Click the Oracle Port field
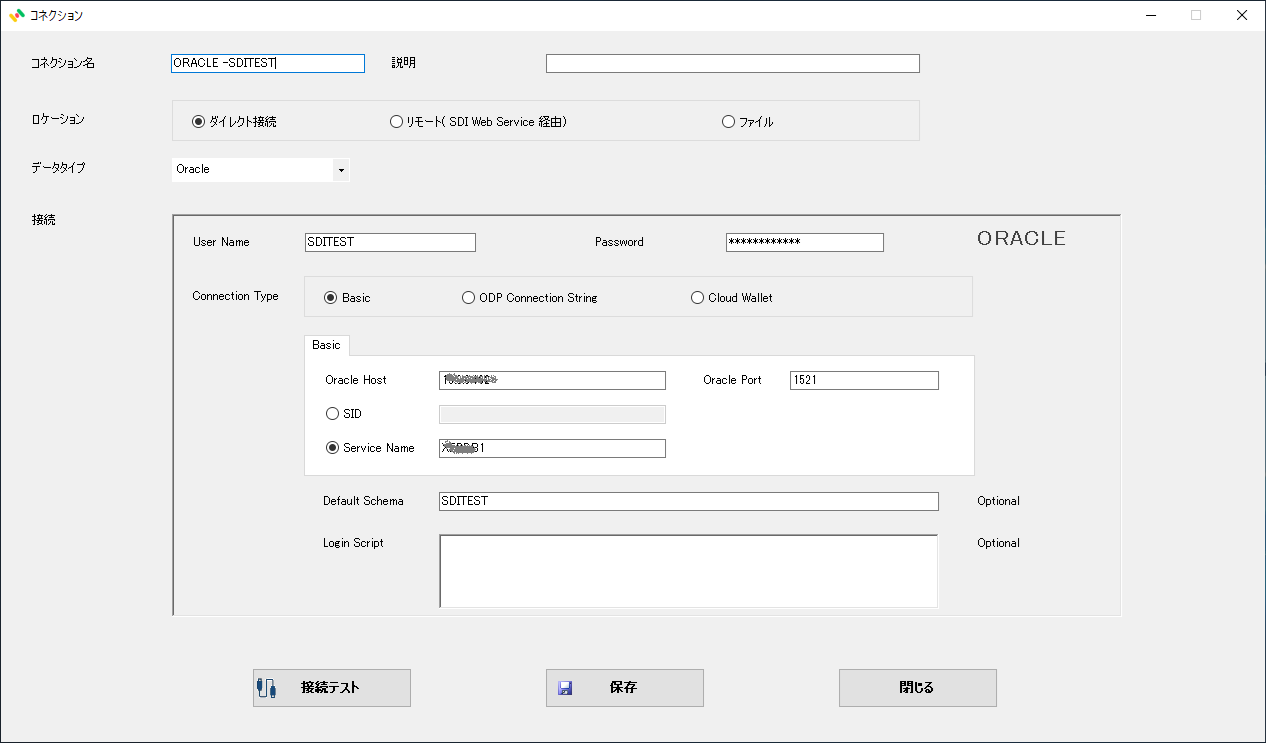This screenshot has width=1266, height=743. coord(864,380)
